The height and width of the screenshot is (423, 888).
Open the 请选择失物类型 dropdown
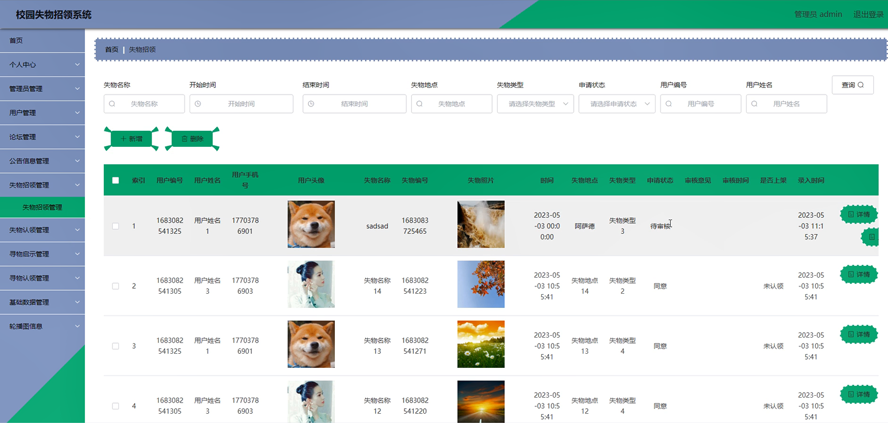pos(536,104)
